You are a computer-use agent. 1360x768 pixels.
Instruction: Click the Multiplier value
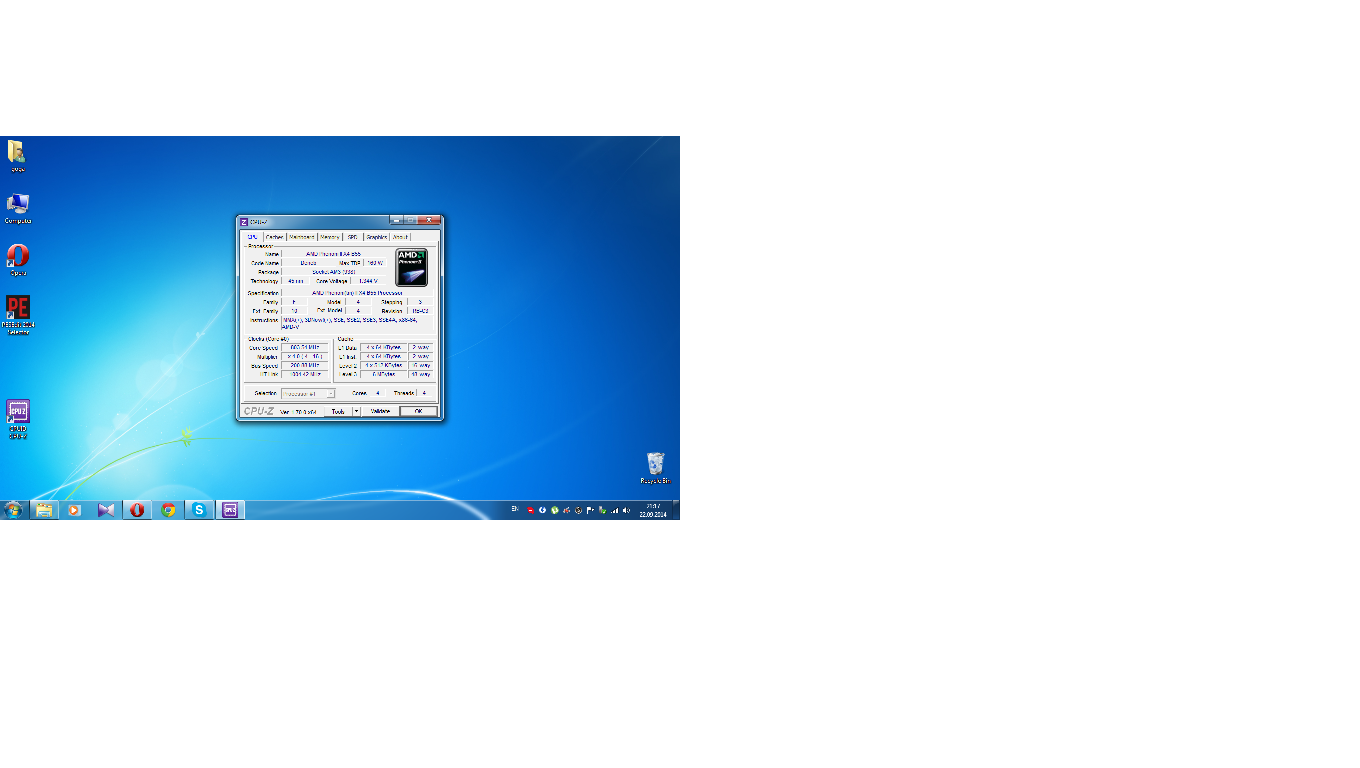click(304, 356)
